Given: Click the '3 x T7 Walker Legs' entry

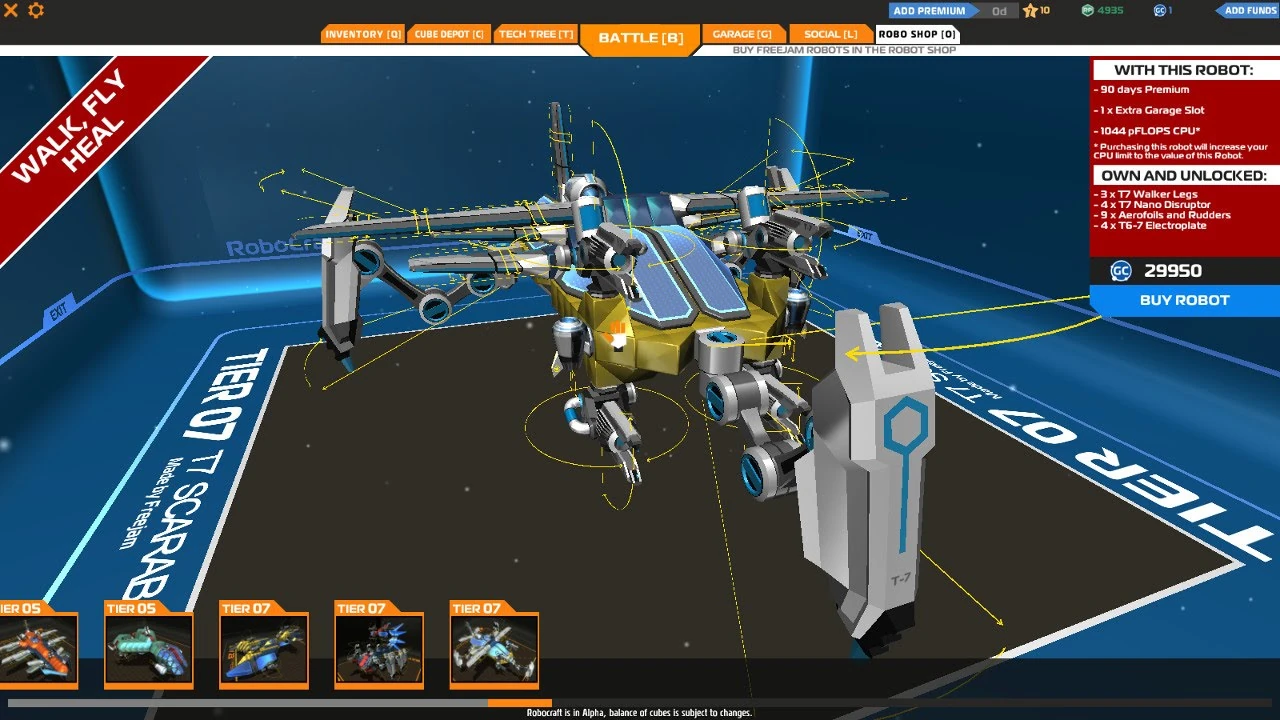Looking at the screenshot, I should click(x=1145, y=195).
